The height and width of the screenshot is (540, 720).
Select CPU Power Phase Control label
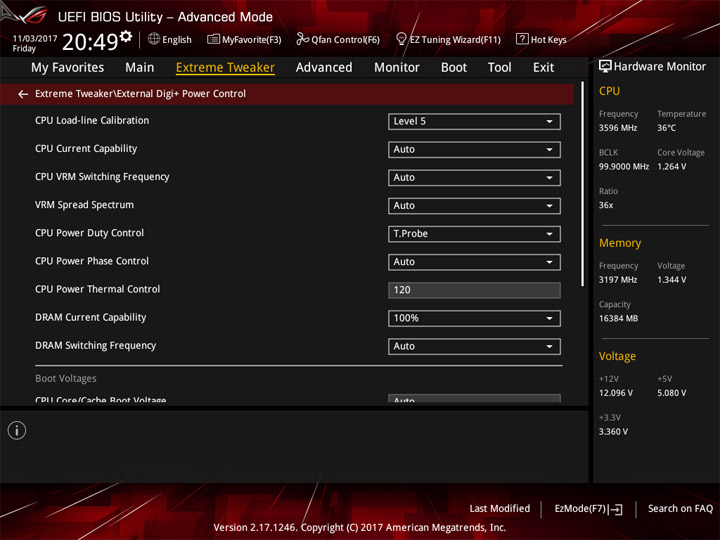(92, 261)
